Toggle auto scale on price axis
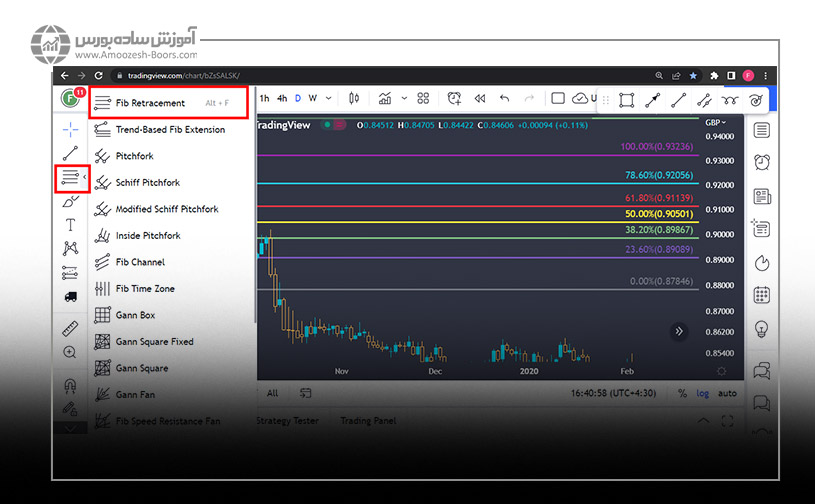The image size is (815, 504). pyautogui.click(x=727, y=393)
